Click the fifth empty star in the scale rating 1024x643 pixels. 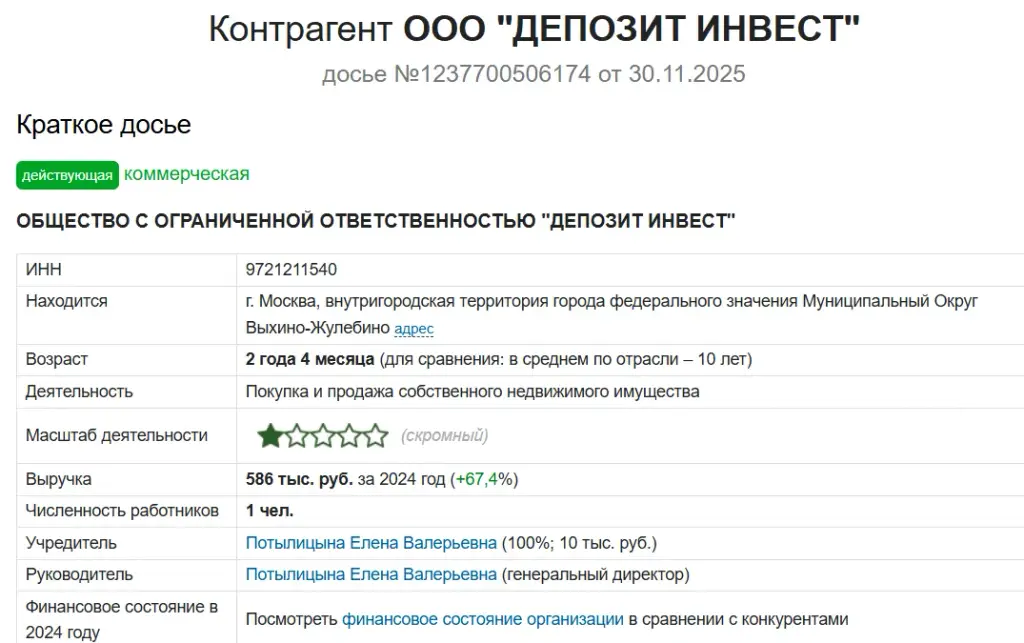[376, 435]
